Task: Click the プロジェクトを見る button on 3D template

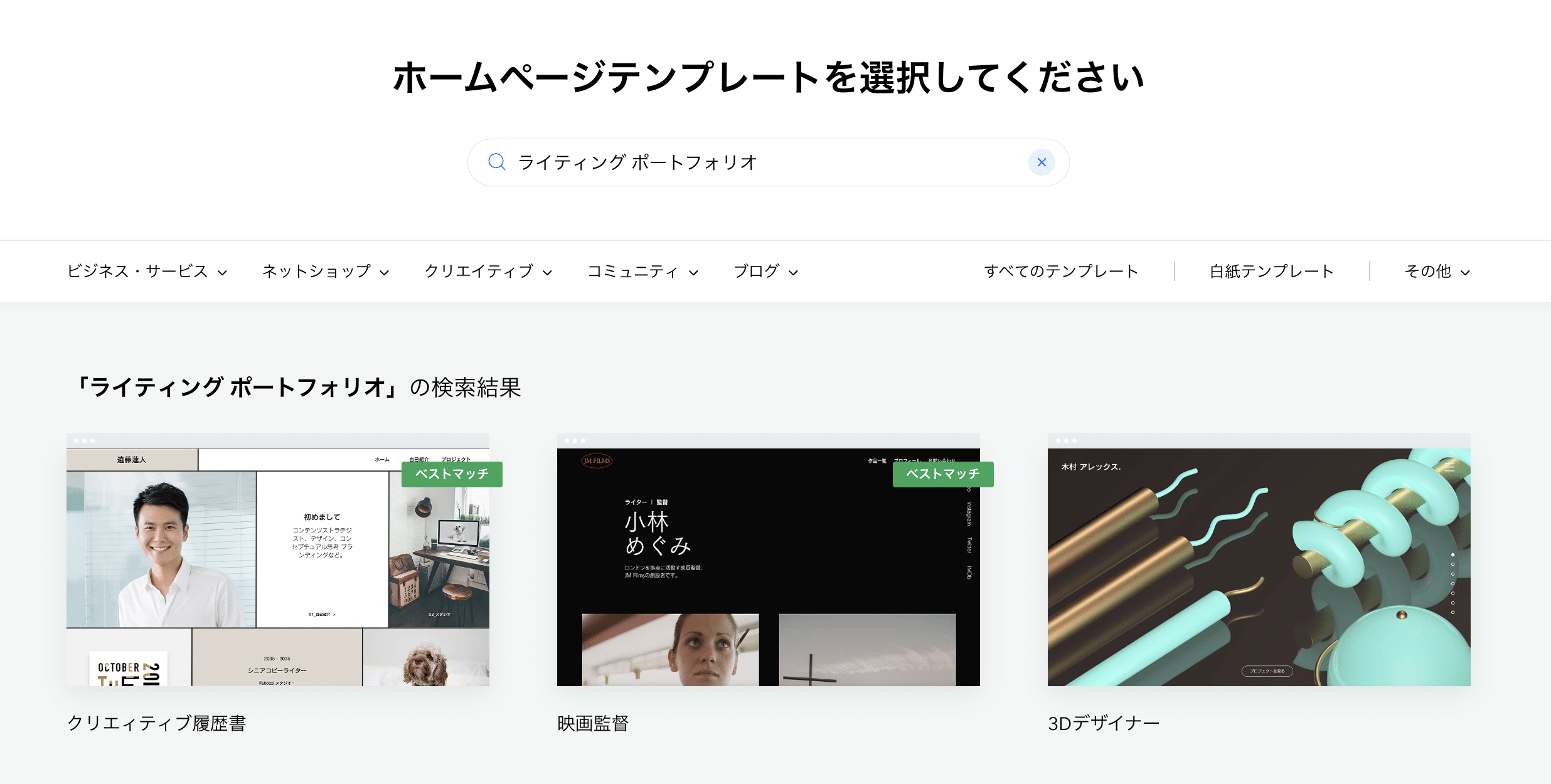Action: click(x=1267, y=671)
